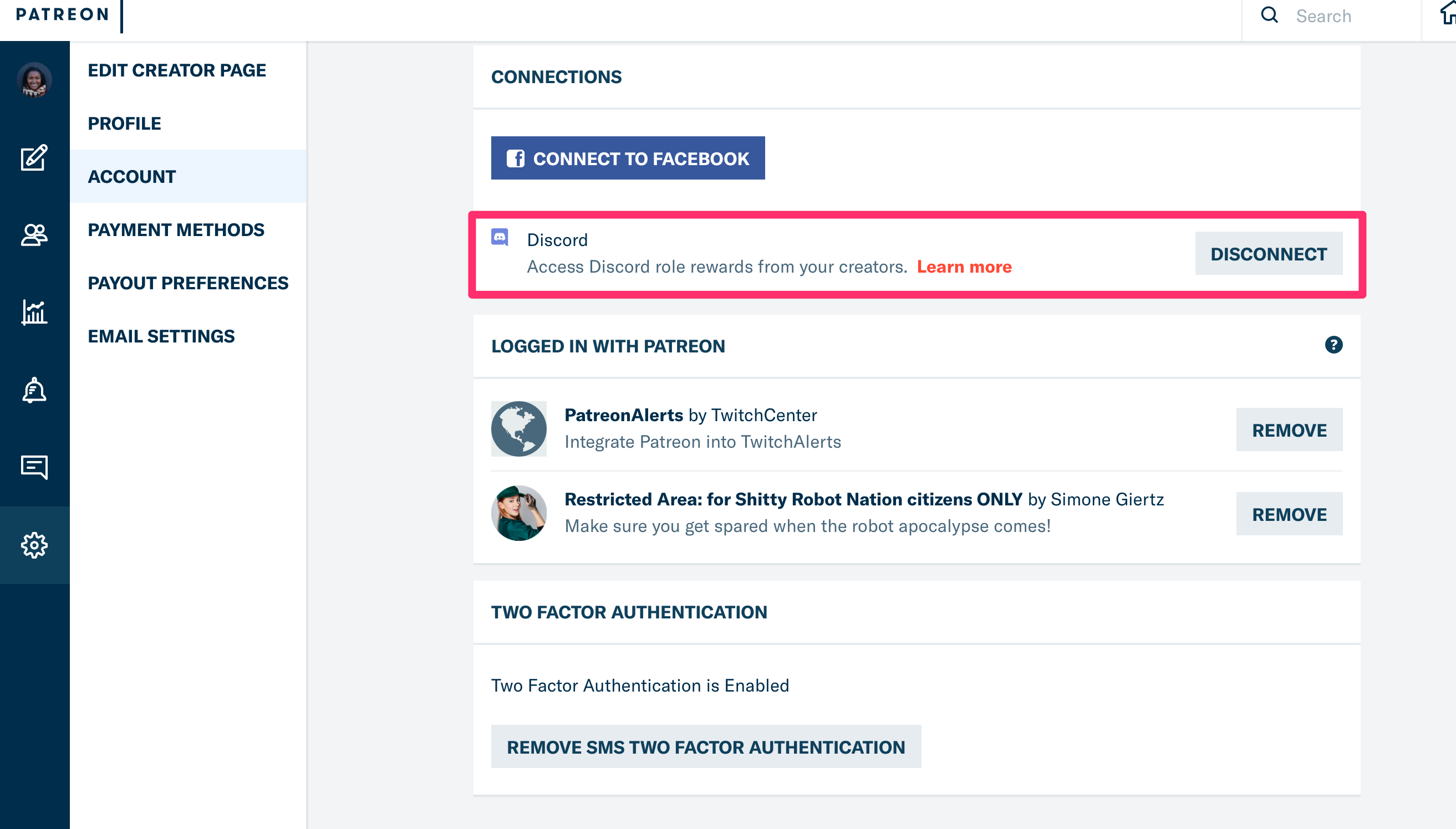Viewport: 1456px width, 829px height.
Task: Open the profile avatar in sidebar
Action: click(34, 80)
